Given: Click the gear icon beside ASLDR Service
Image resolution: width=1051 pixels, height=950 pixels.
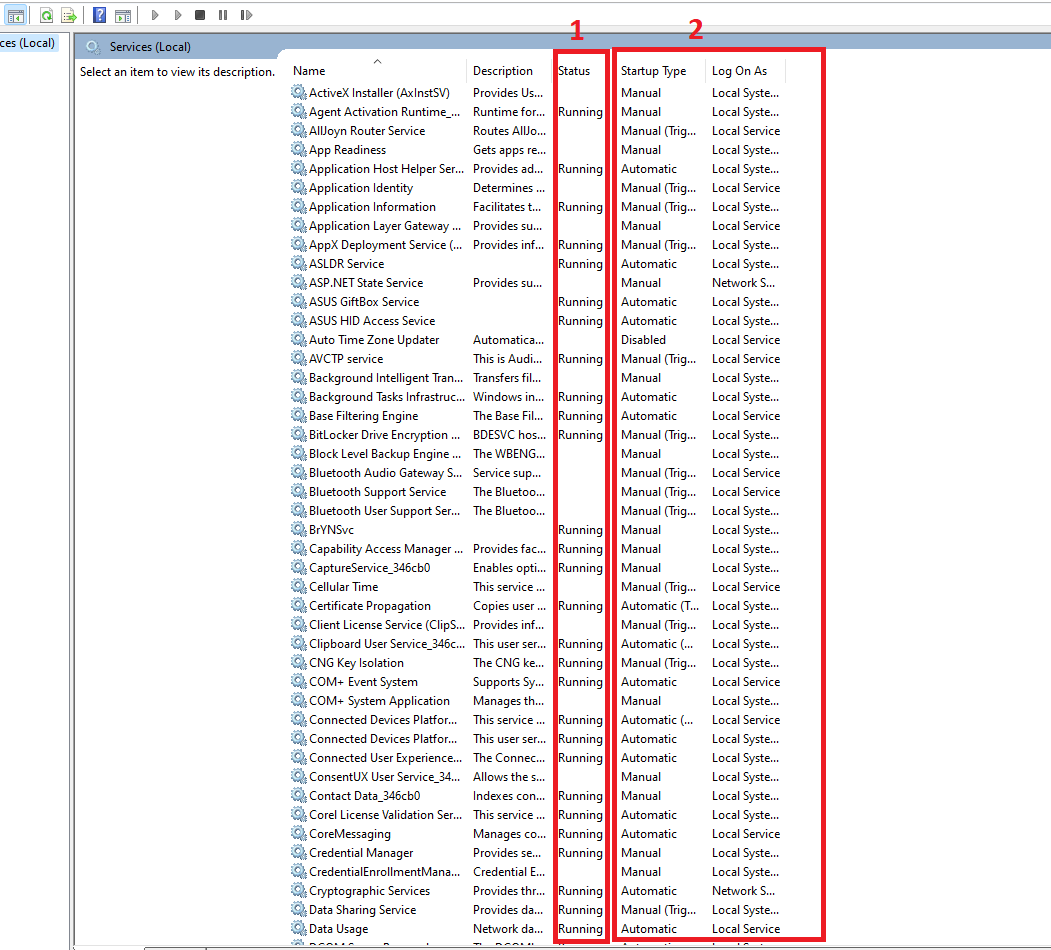Looking at the screenshot, I should (298, 263).
